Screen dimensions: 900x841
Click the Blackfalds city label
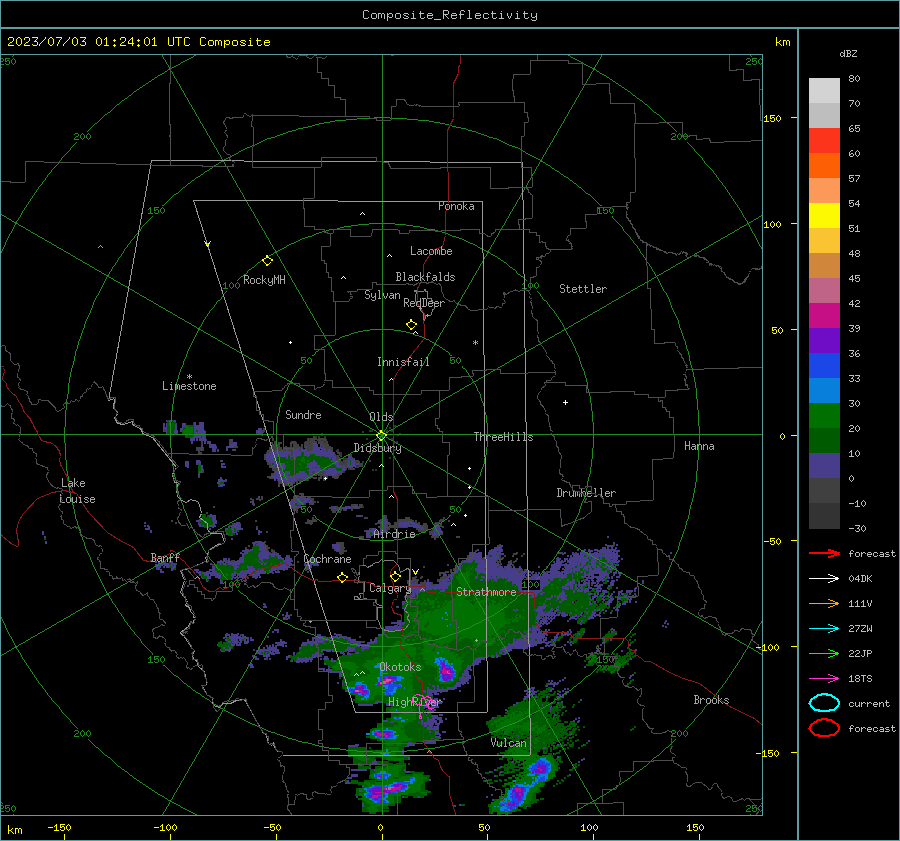(425, 277)
